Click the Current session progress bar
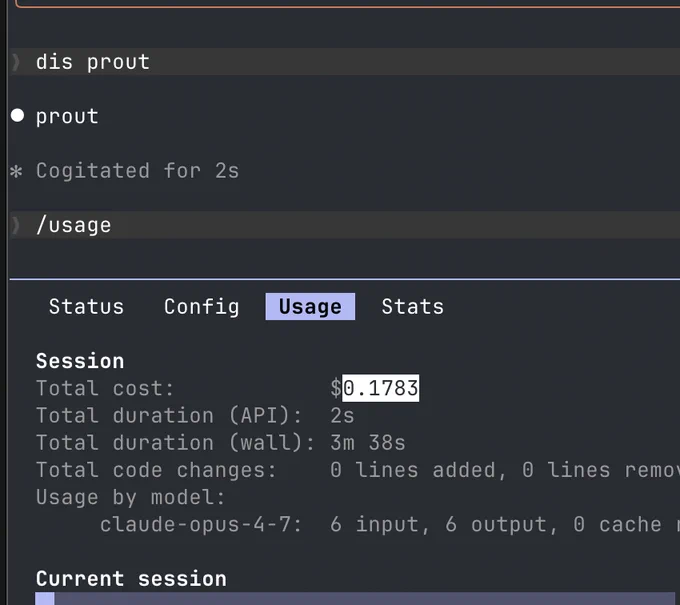This screenshot has height=605, width=680. (x=356, y=598)
